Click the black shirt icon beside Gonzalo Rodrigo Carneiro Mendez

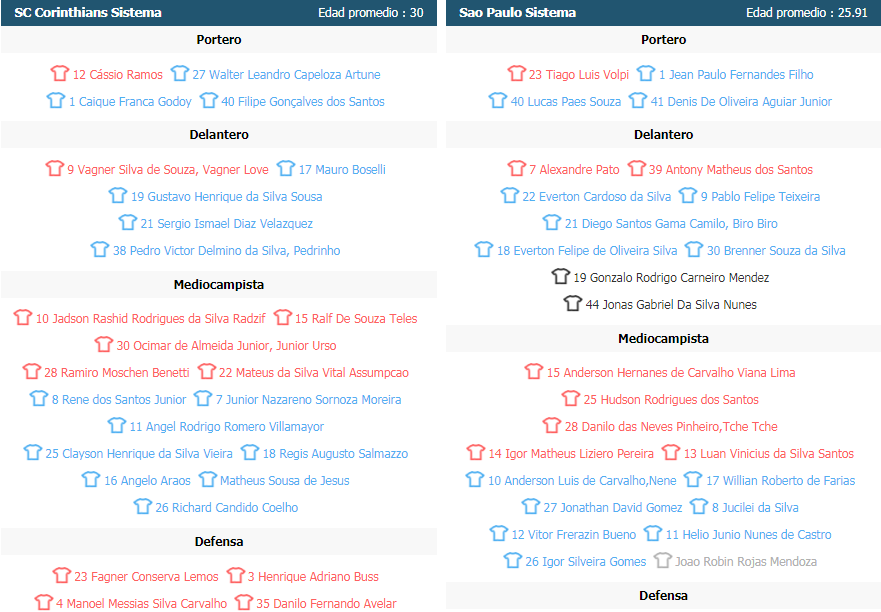click(x=561, y=276)
